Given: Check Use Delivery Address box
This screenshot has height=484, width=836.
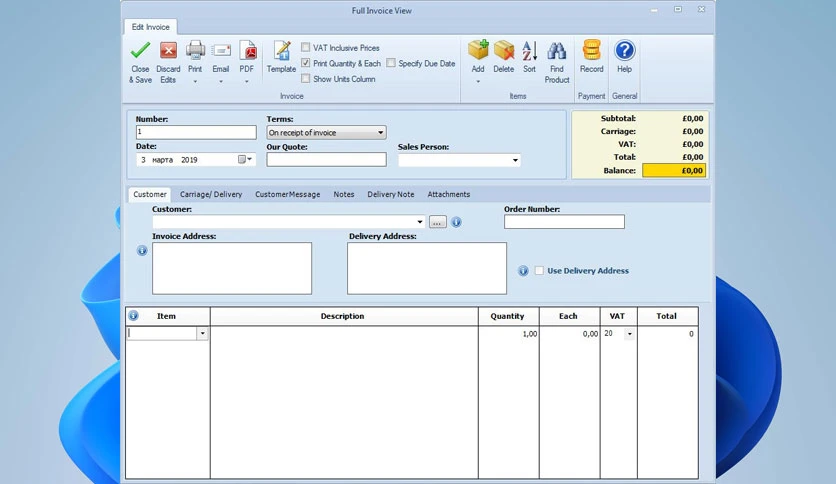Looking at the screenshot, I should pyautogui.click(x=540, y=271).
